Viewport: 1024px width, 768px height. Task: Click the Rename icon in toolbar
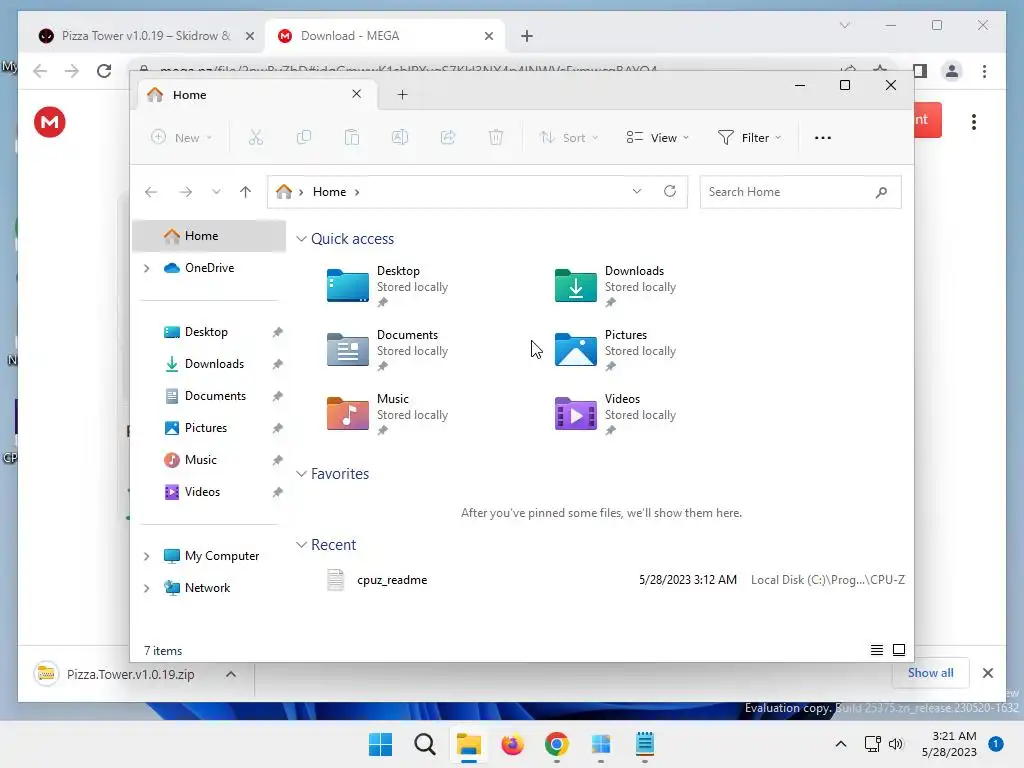tap(400, 137)
